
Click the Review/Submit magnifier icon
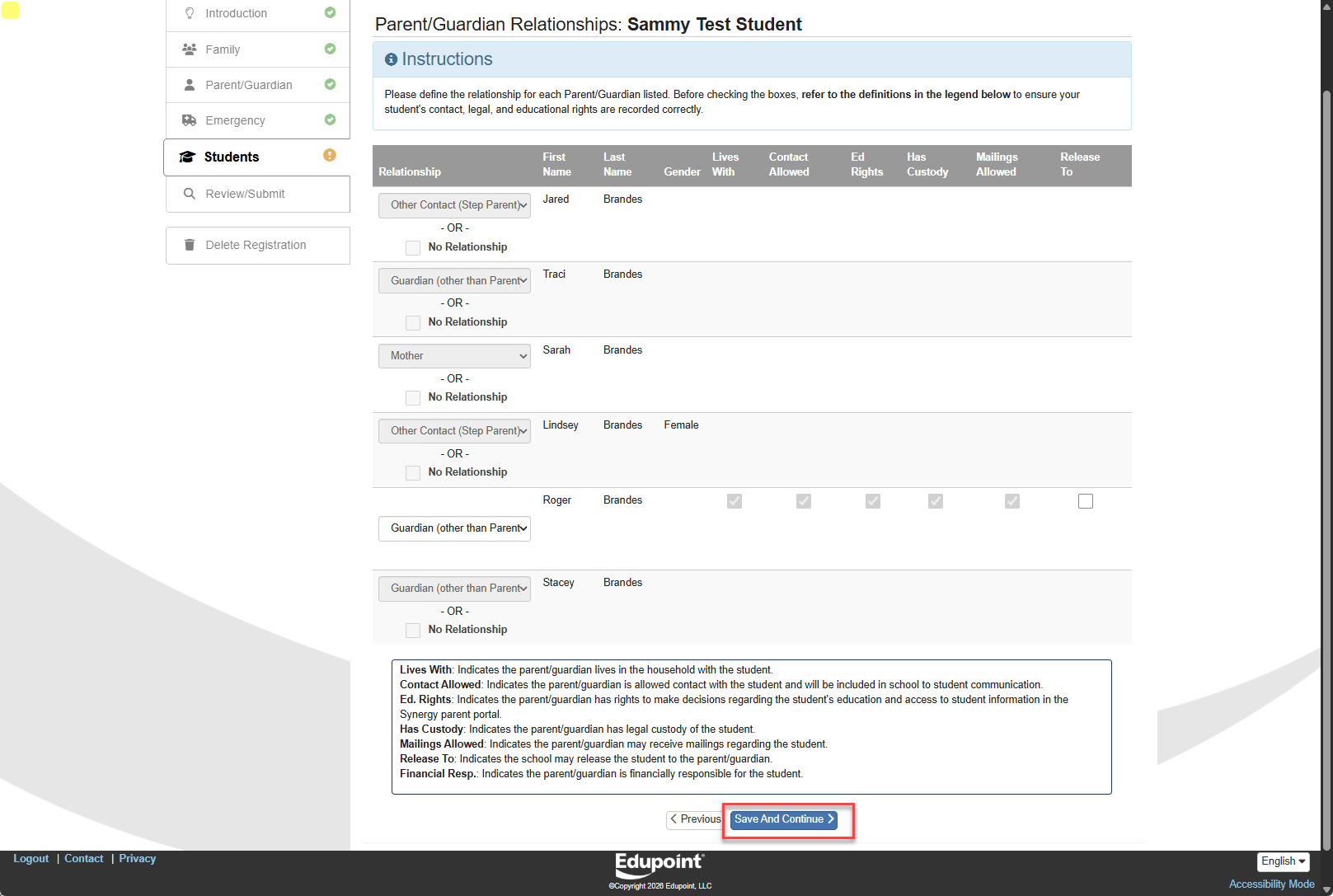189,194
